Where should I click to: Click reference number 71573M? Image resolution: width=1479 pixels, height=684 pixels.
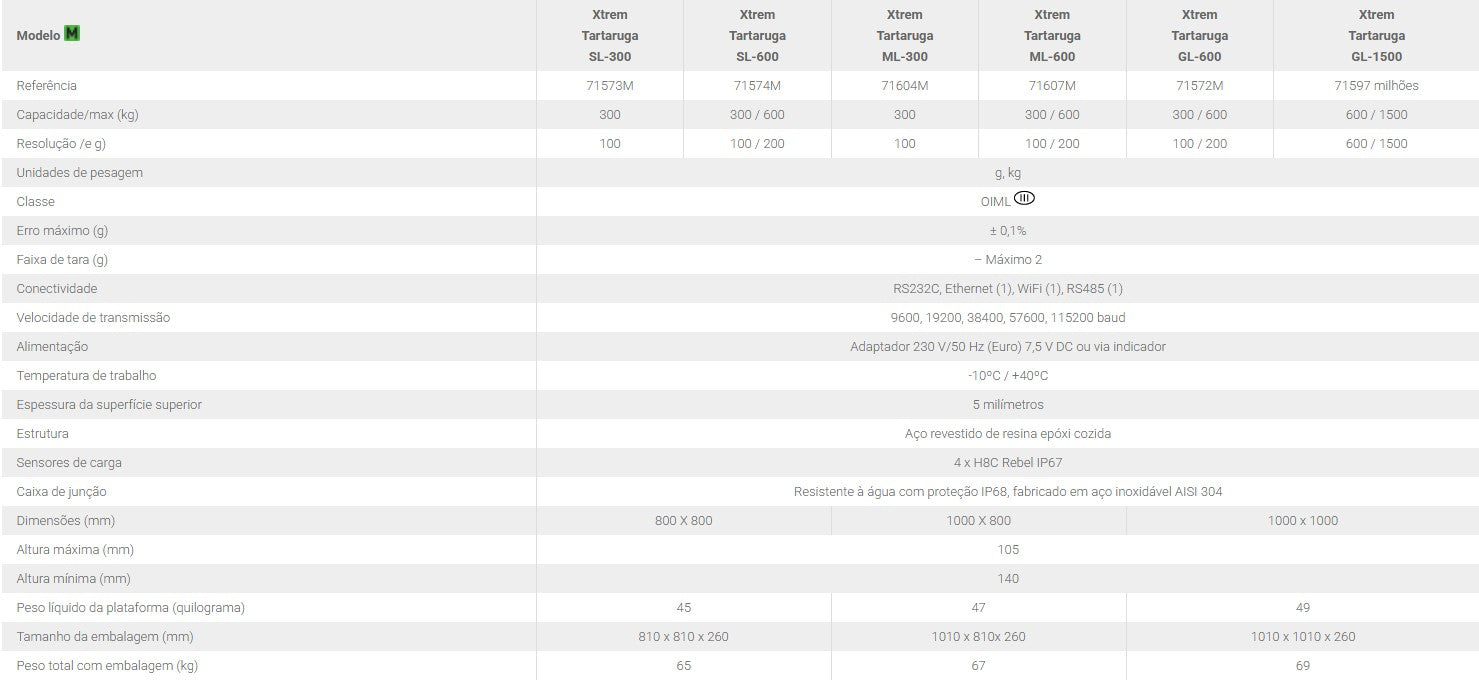click(x=610, y=86)
